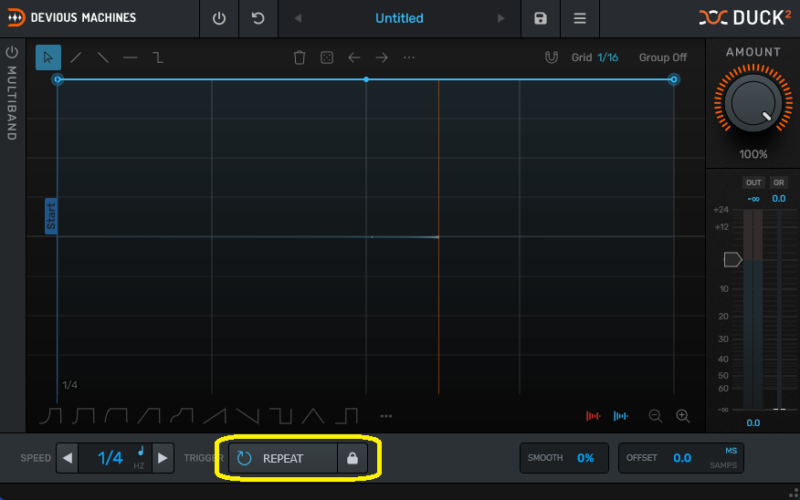
Task: Save preset with floppy disk icon
Action: (540, 19)
